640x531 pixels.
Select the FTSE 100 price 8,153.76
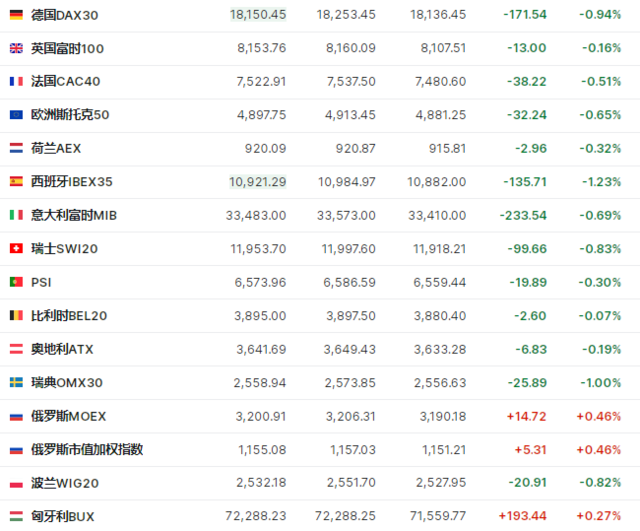click(262, 48)
